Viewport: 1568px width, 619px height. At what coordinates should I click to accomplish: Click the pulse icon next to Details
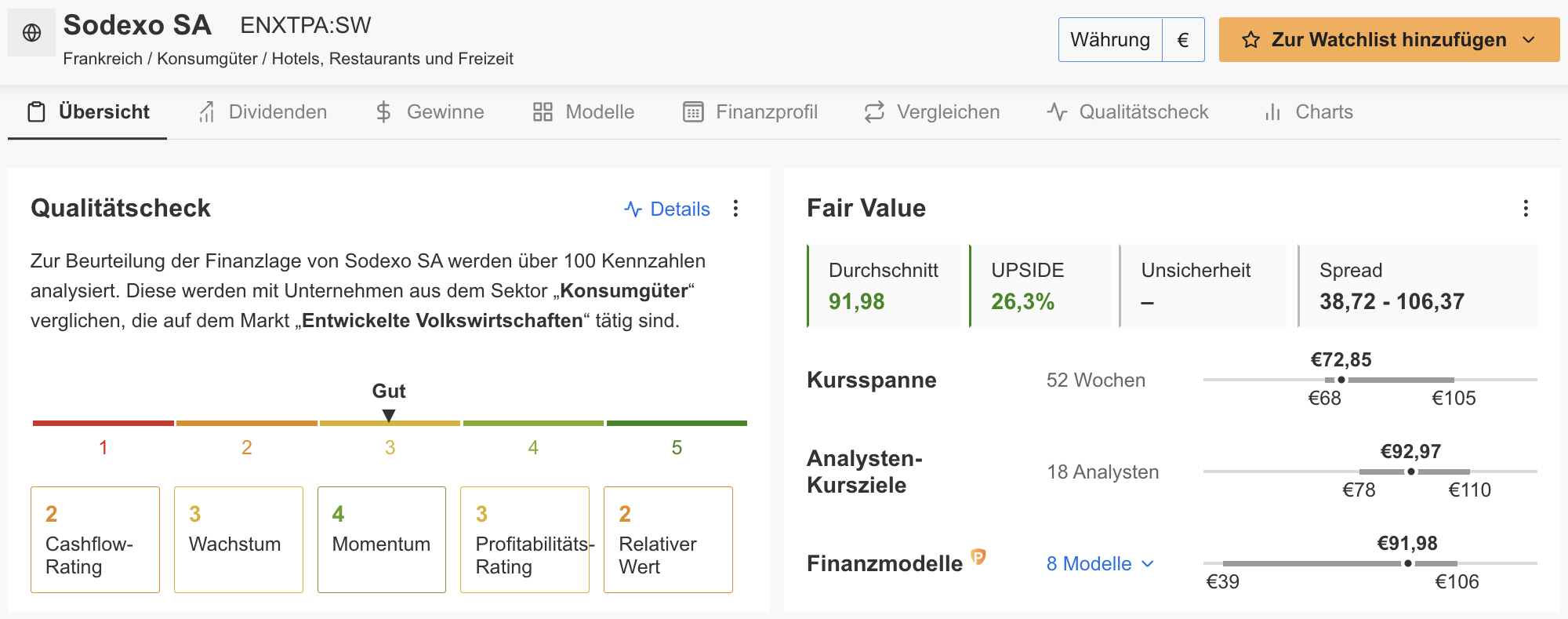pyautogui.click(x=633, y=209)
